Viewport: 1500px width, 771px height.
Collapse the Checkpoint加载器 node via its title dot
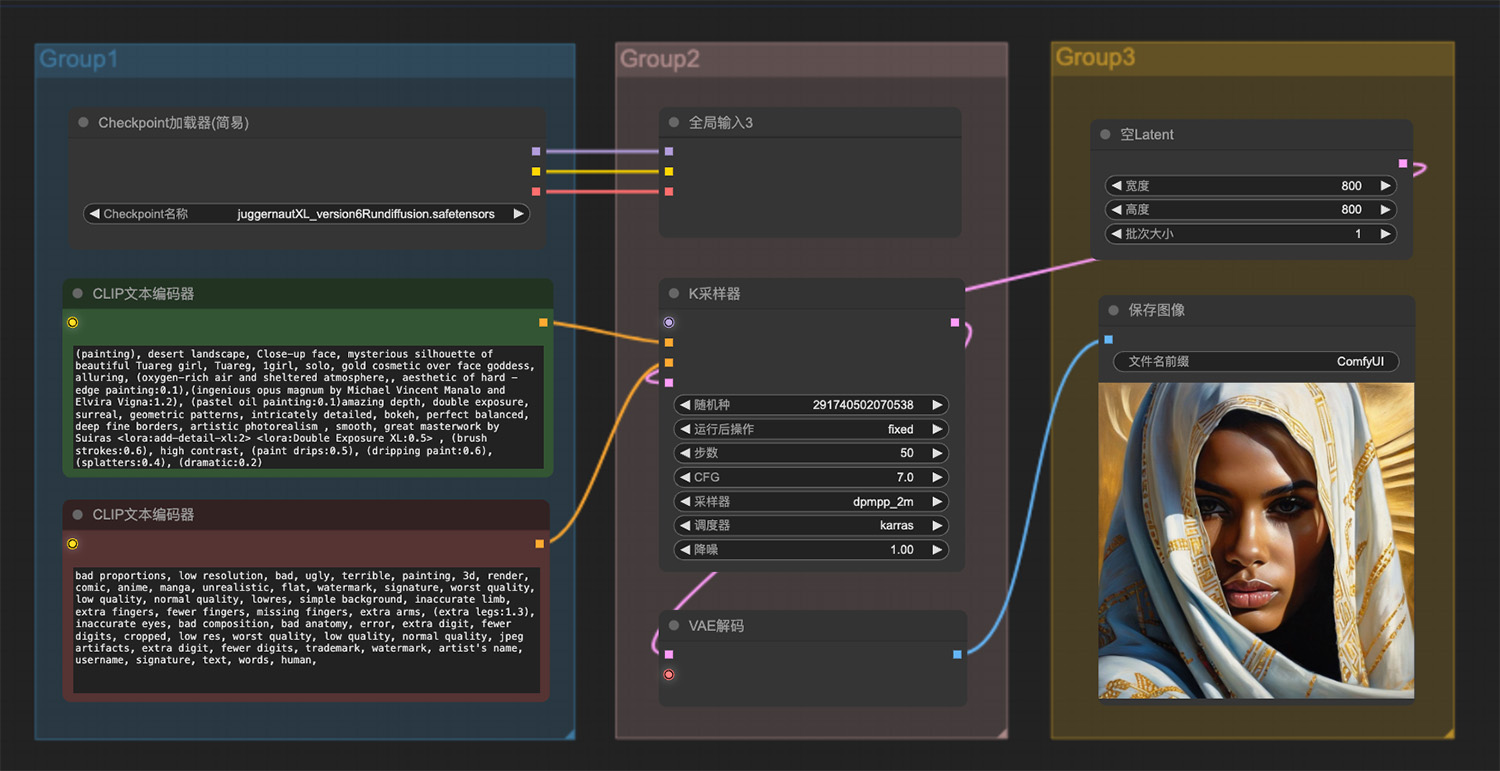(83, 123)
